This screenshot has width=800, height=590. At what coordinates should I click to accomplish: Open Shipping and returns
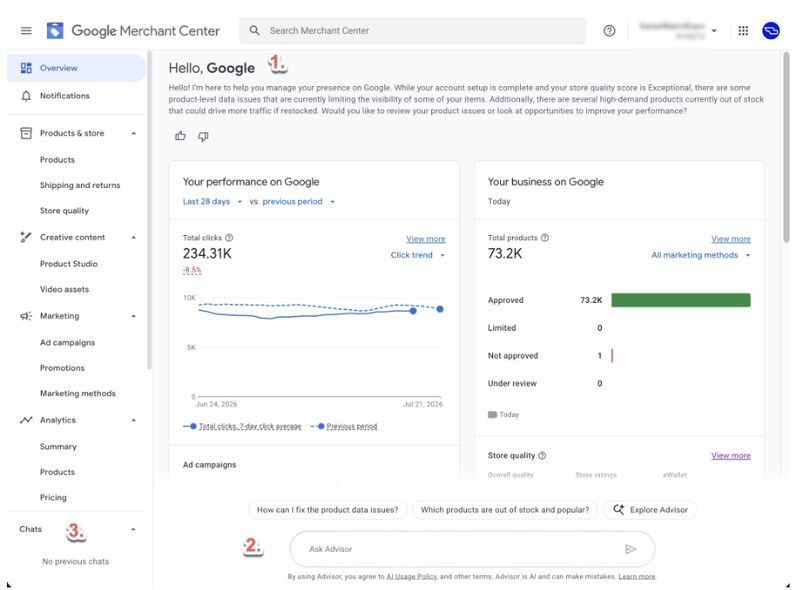(80, 185)
